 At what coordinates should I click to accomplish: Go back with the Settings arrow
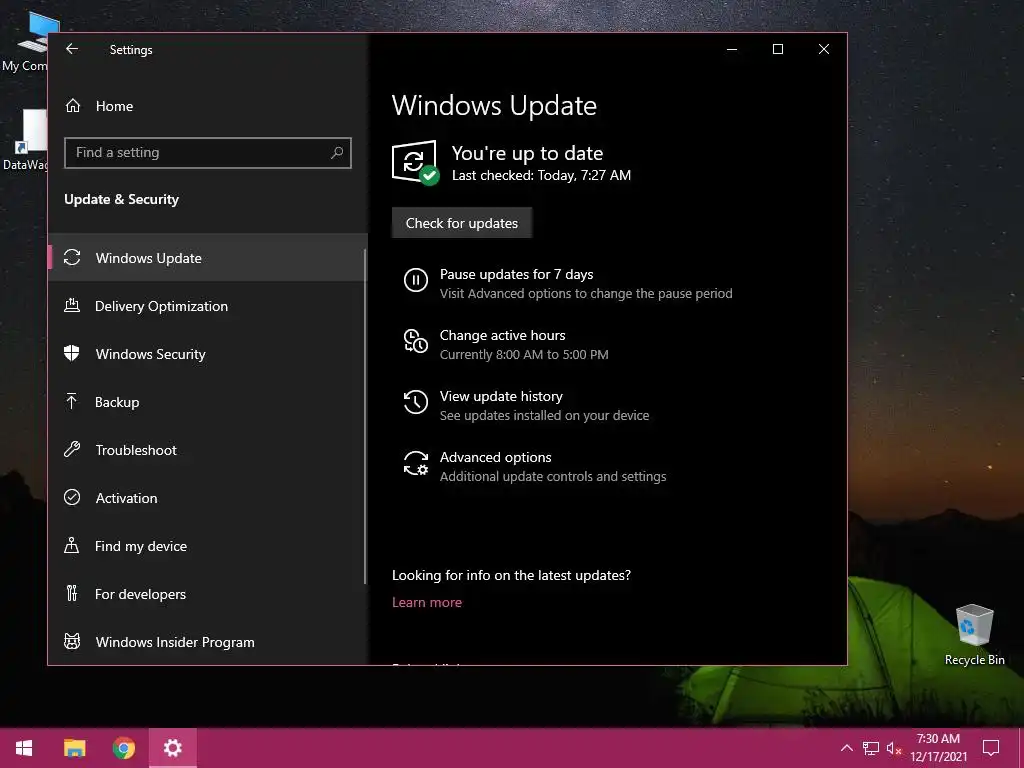72,49
